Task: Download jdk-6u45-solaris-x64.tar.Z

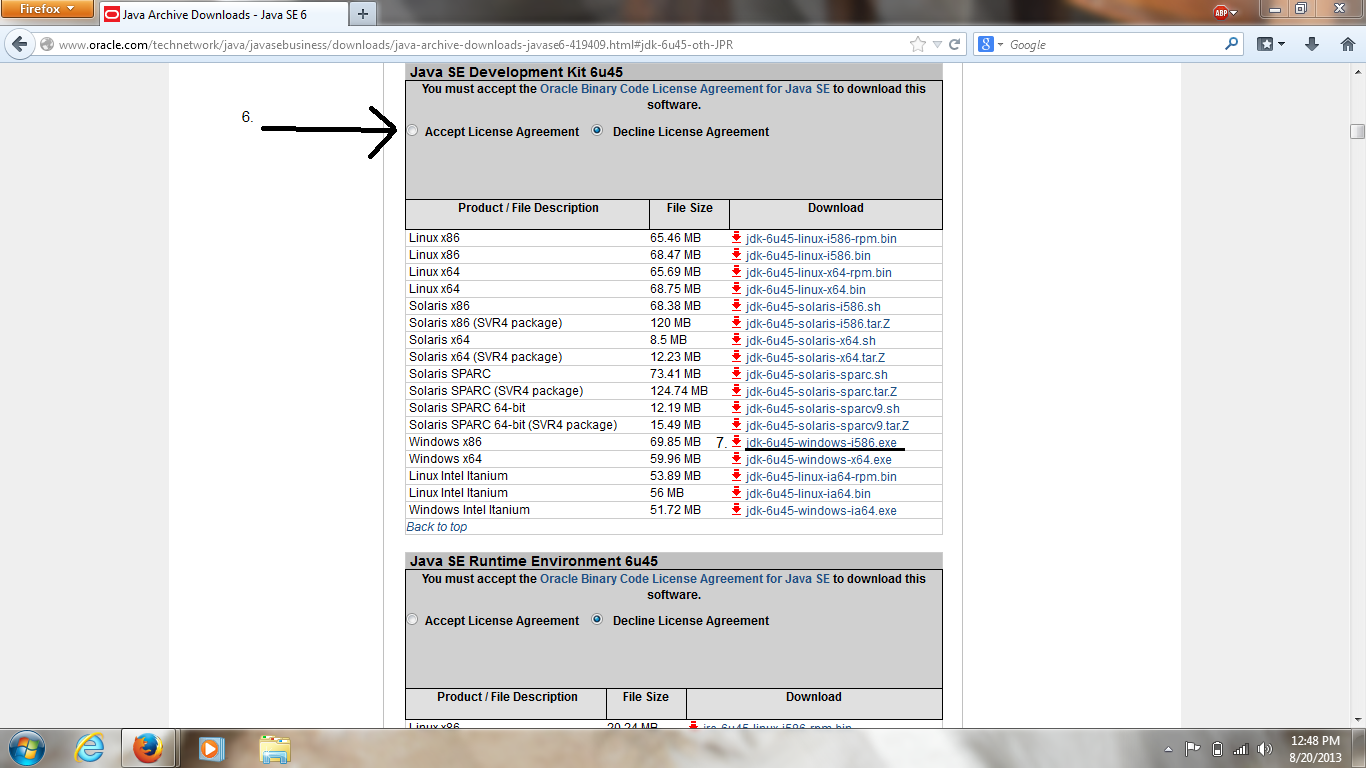Action: 815,358
